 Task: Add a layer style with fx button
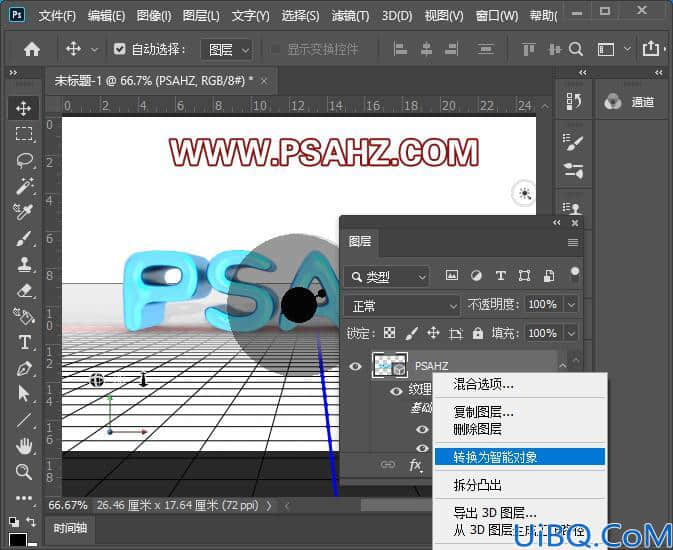tap(415, 465)
